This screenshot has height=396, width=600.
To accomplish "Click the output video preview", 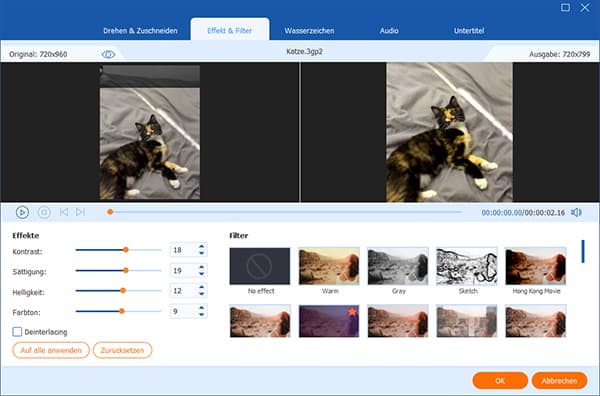I will [x=450, y=132].
